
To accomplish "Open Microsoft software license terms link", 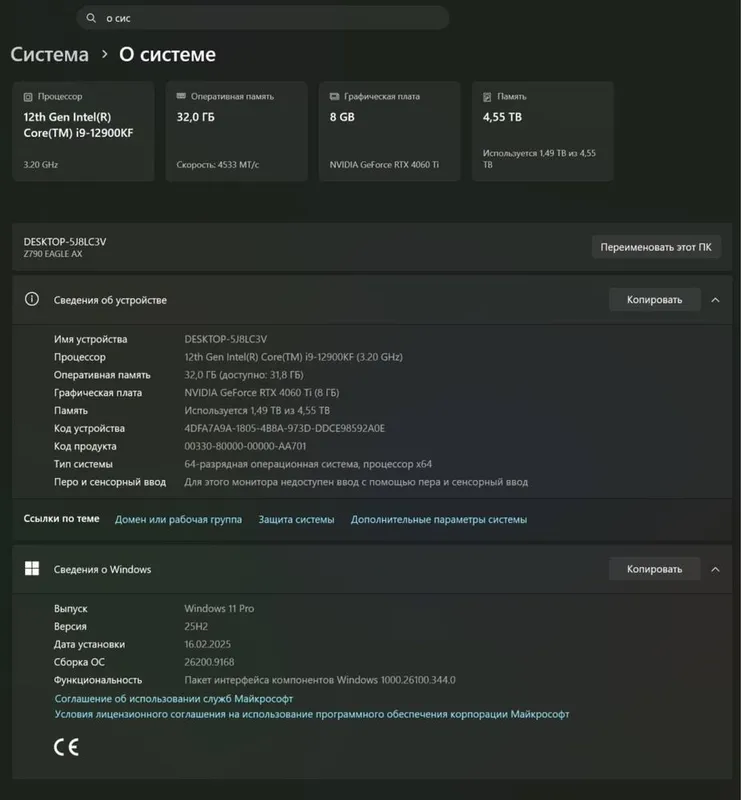I will 312,714.
